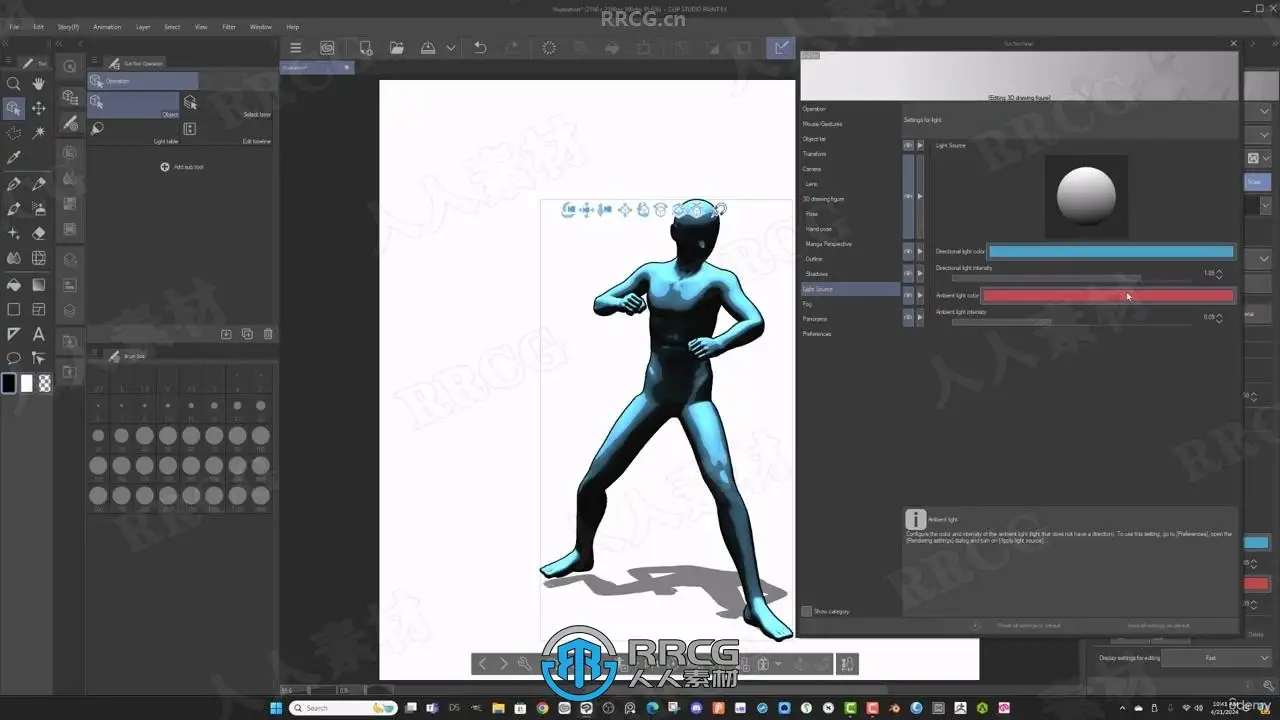Screen dimensions: 1280x720
Task: Select the Balloon tool
Action: point(14,358)
